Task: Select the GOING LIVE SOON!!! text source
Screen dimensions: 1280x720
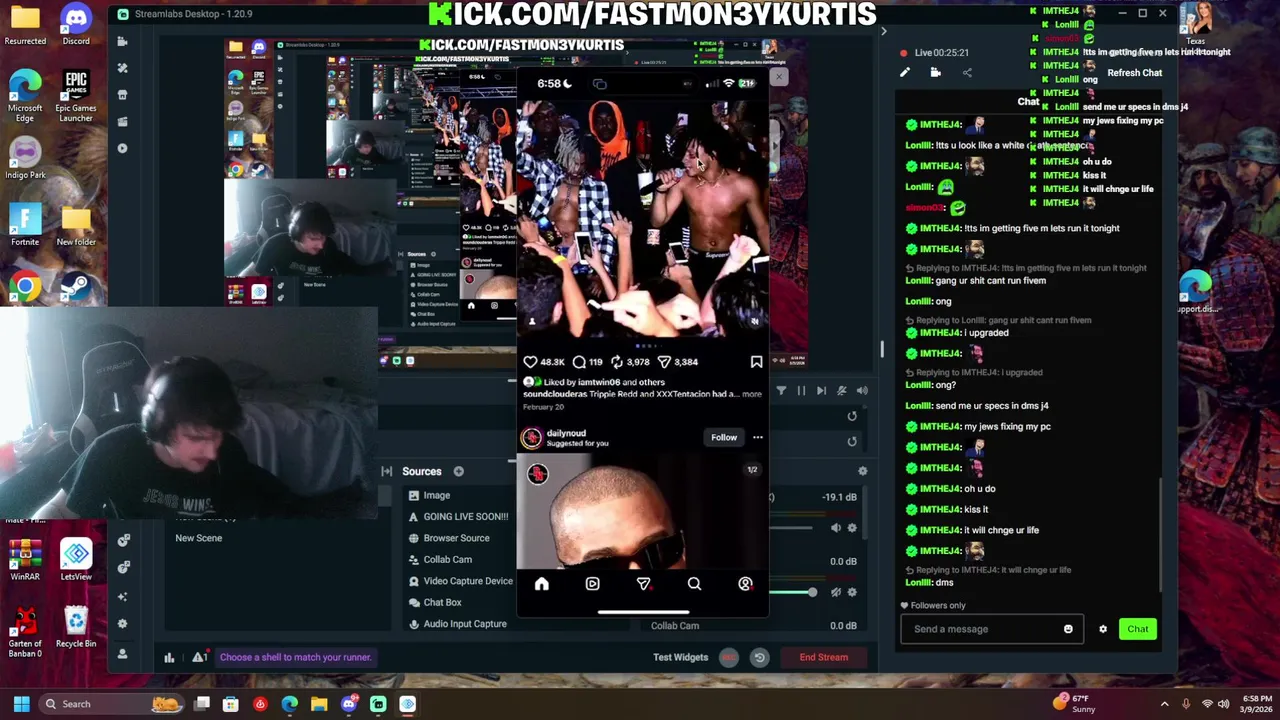Action: tap(460, 517)
